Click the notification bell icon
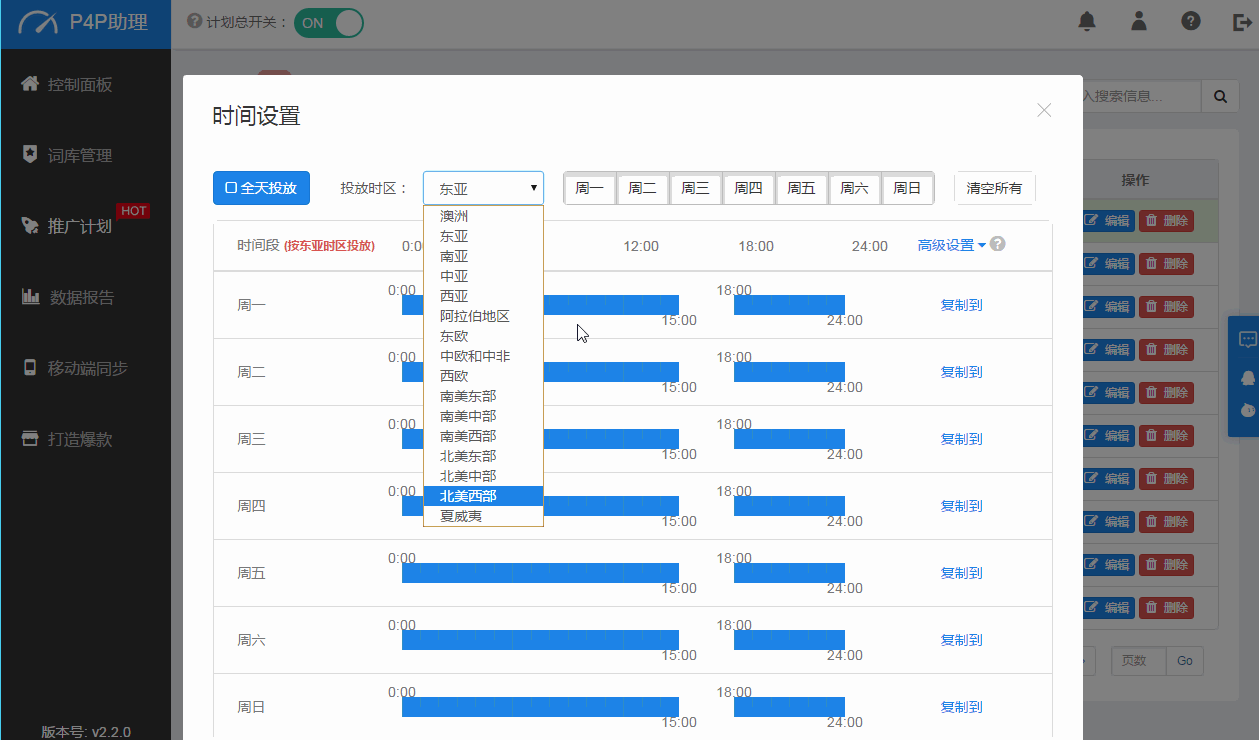This screenshot has width=1259, height=740. 1087,22
